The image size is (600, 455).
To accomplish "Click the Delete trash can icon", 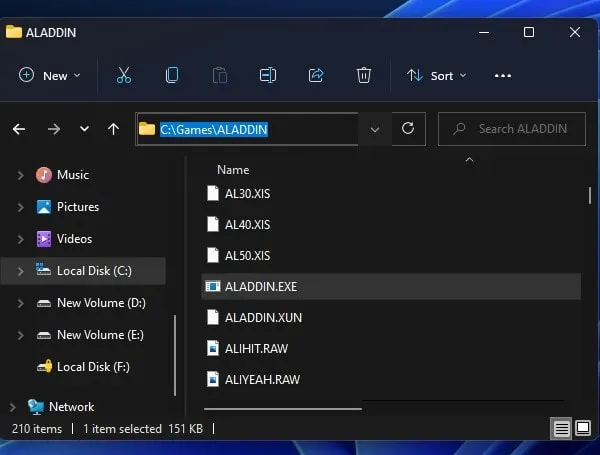I will [x=364, y=75].
